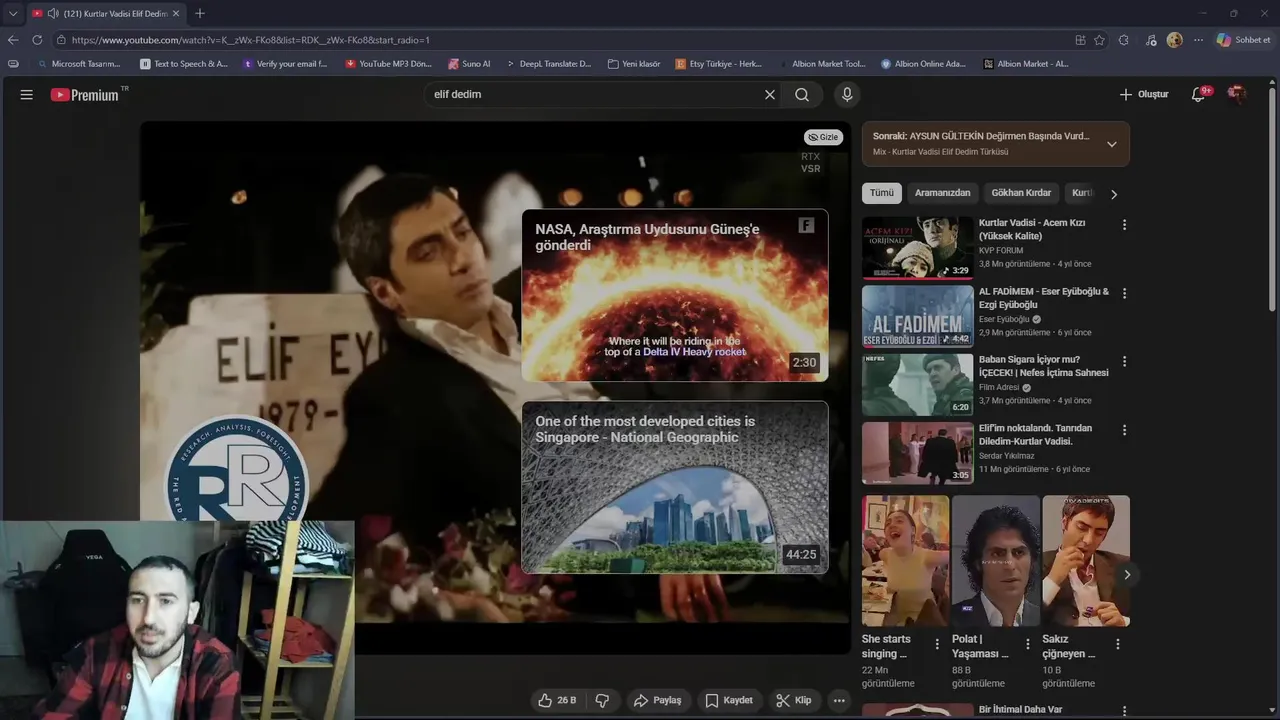This screenshot has width=1280, height=720.
Task: Open the Text to Speech bookmark
Action: click(184, 64)
